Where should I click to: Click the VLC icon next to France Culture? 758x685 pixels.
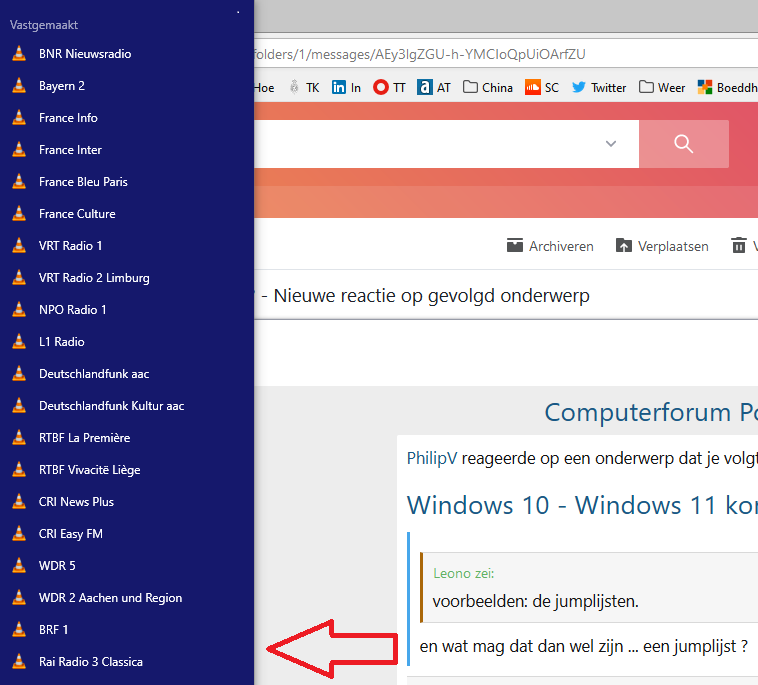point(18,214)
